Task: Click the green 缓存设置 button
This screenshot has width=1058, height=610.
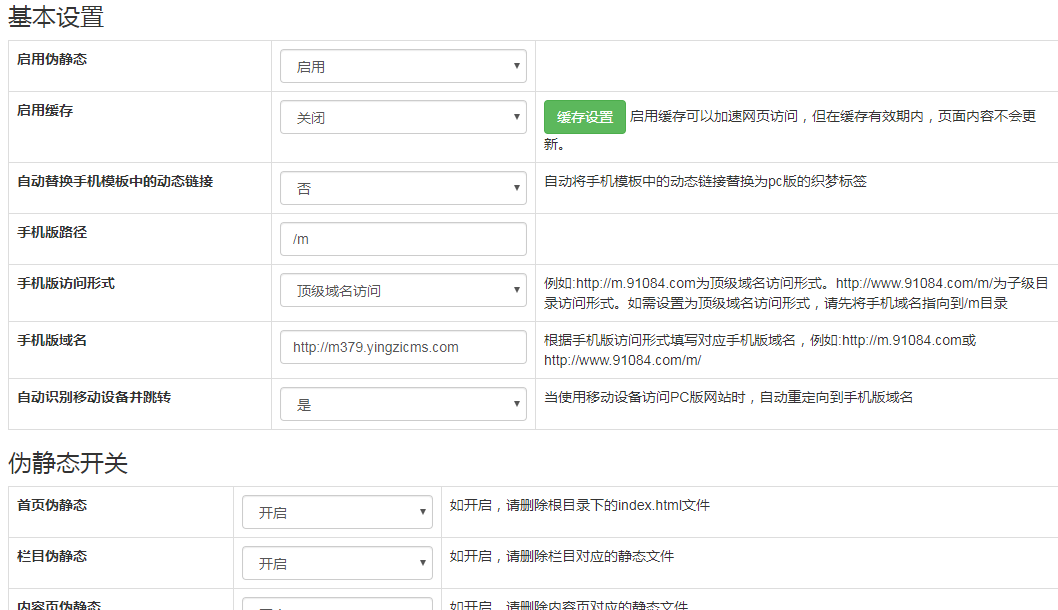Action: 584,117
